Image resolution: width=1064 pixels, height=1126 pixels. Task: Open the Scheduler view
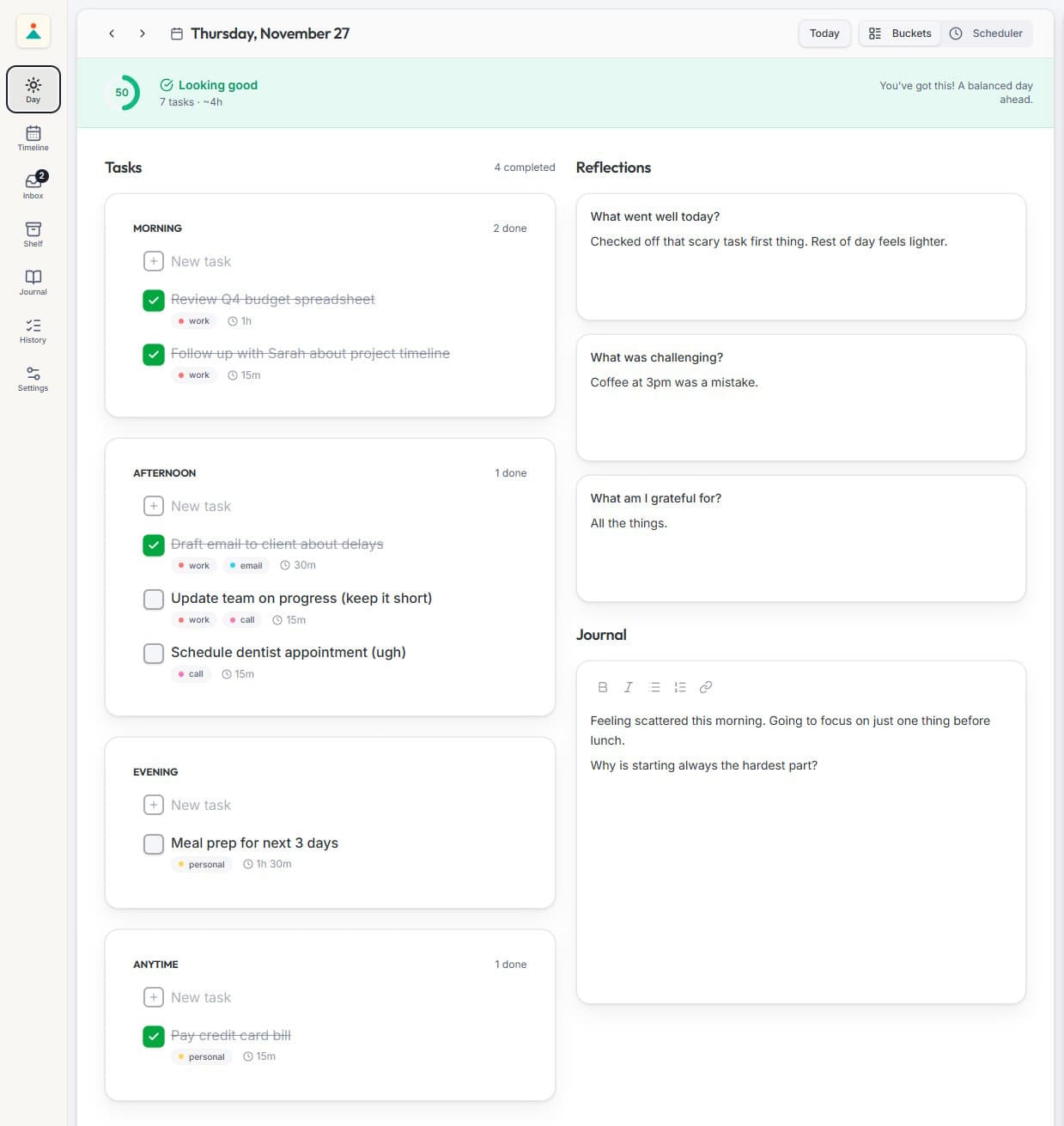point(987,33)
